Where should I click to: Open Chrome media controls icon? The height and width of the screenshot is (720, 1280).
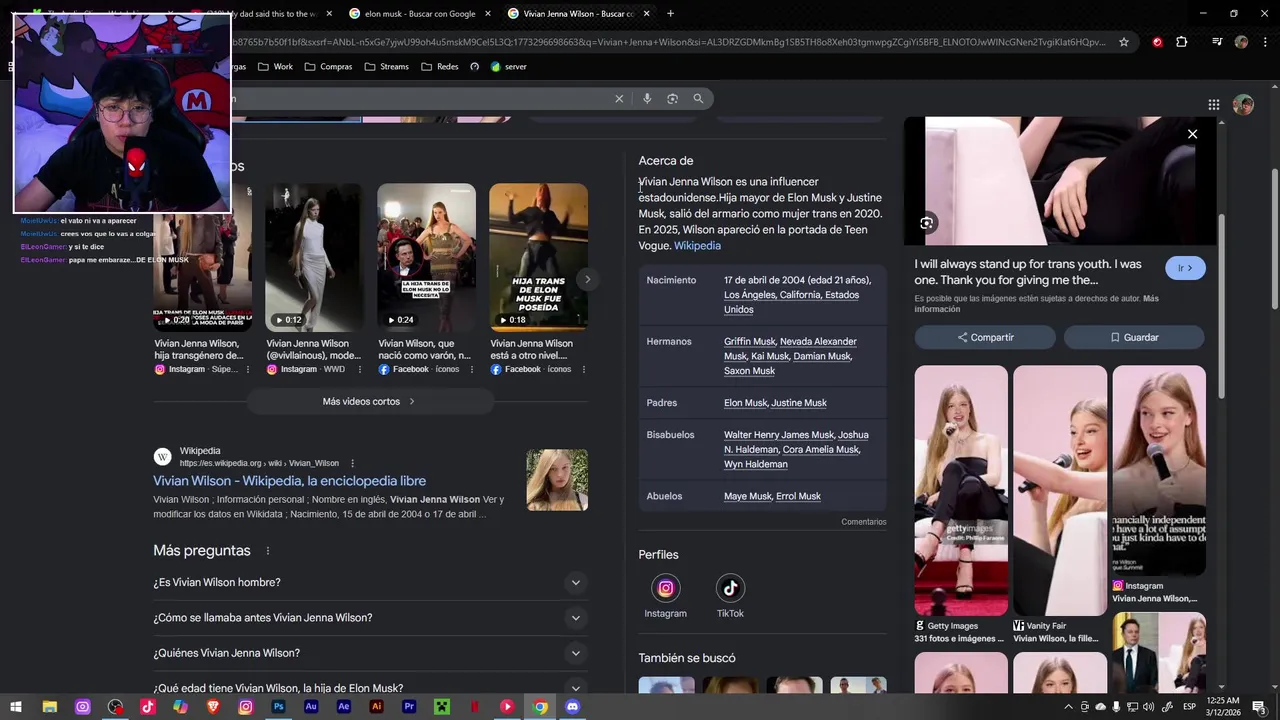click(x=1216, y=42)
